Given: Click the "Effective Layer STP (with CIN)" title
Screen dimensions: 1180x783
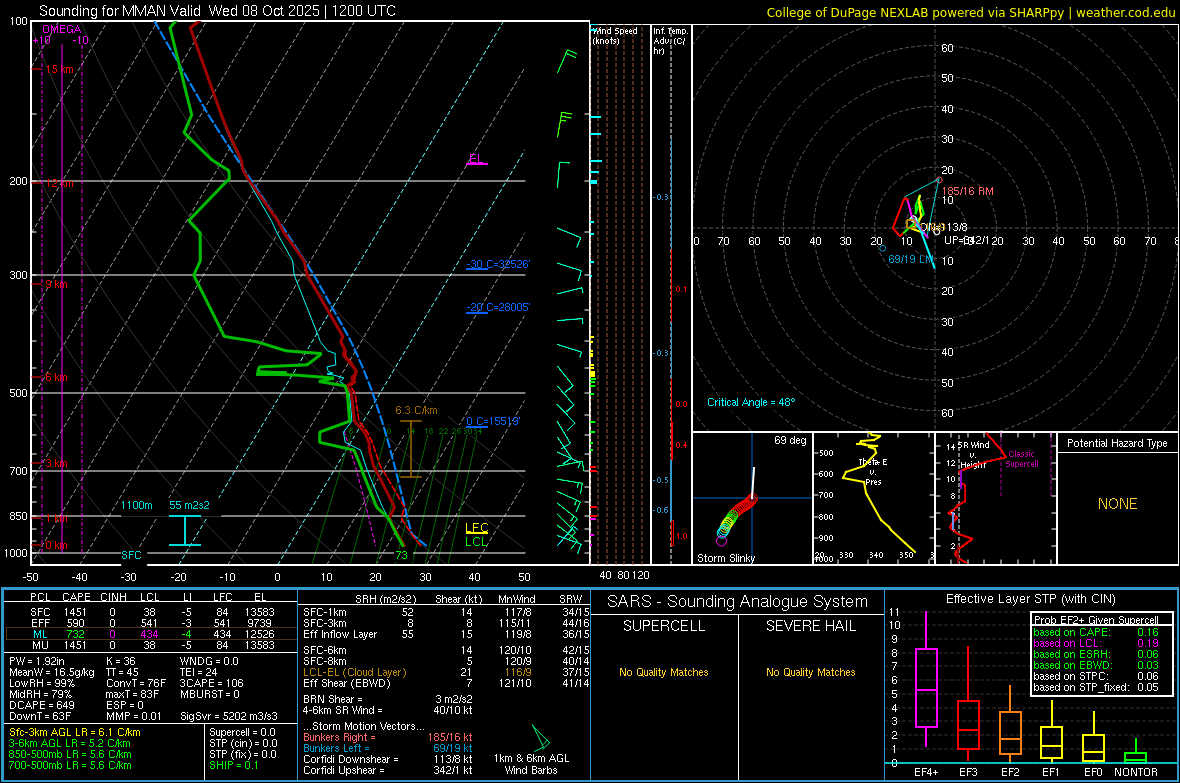Looking at the screenshot, I should pyautogui.click(x=1031, y=599).
